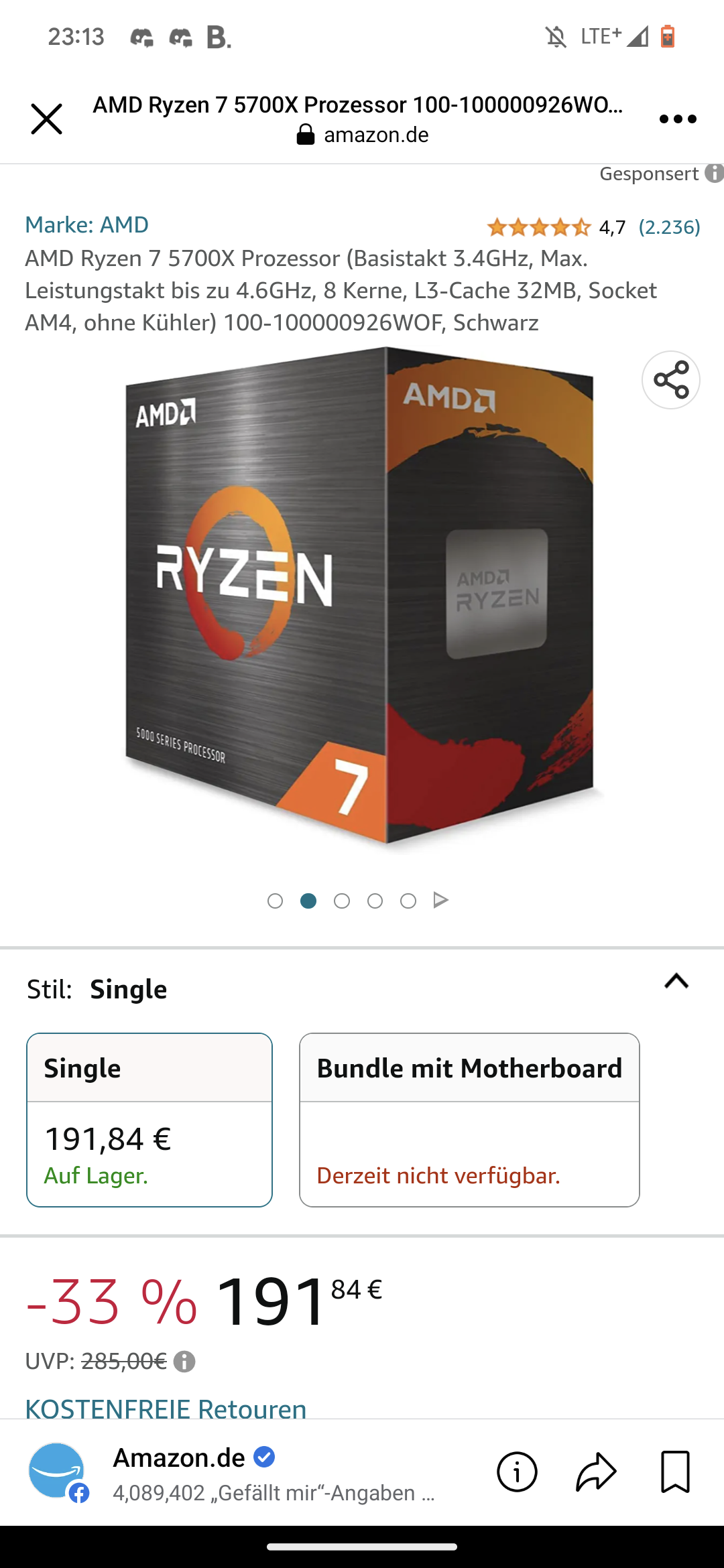Open the three-dot browser menu

(678, 119)
